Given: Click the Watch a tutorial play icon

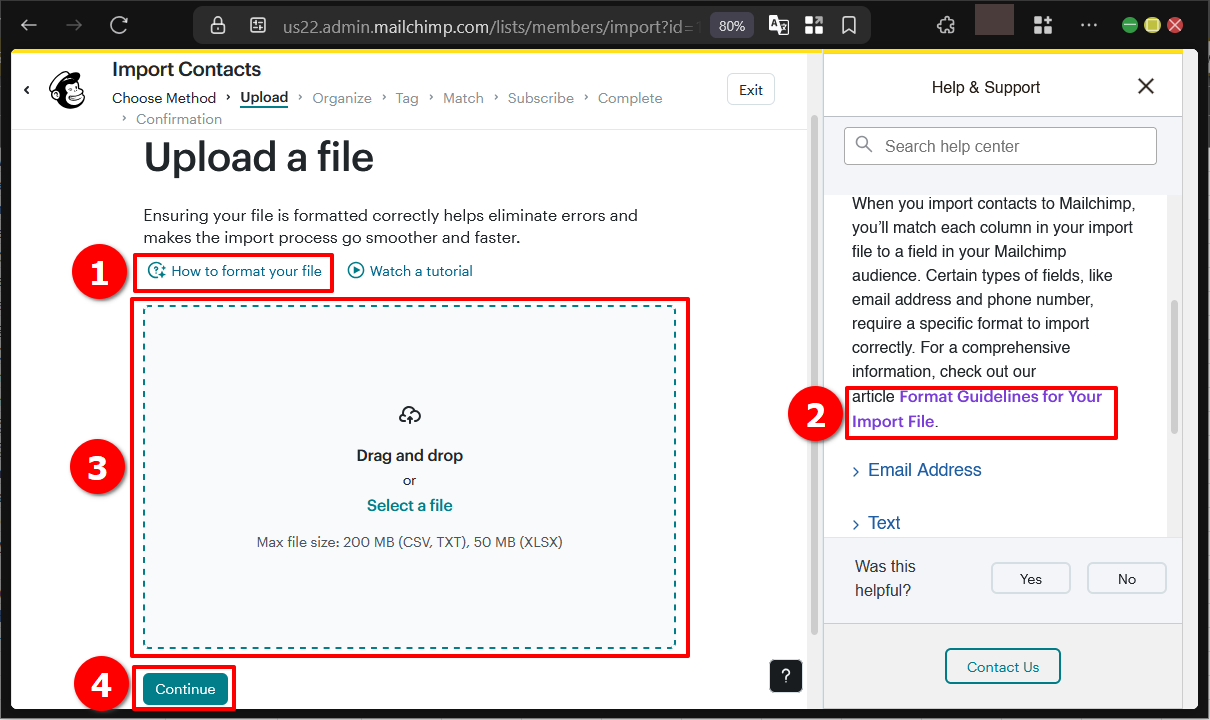Looking at the screenshot, I should click(x=356, y=270).
